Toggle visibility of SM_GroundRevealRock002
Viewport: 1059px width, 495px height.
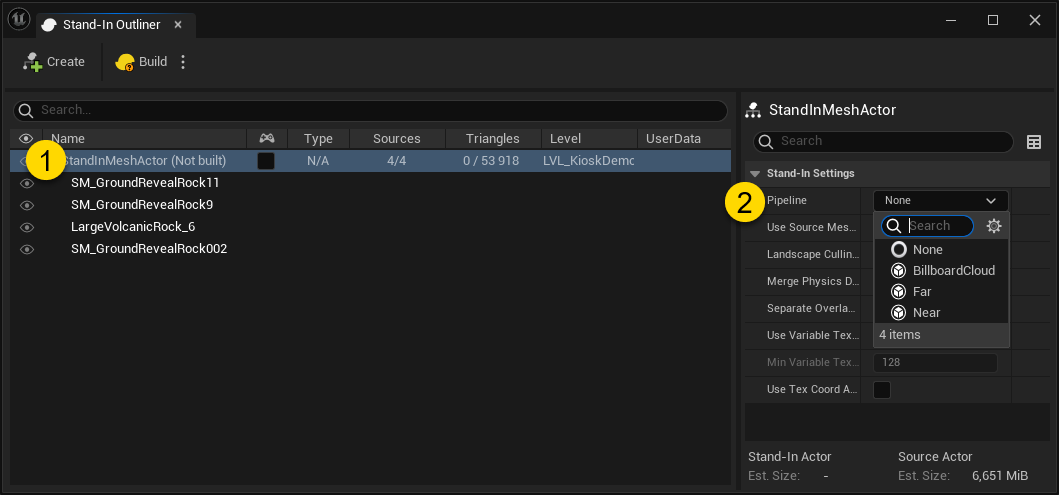click(27, 249)
